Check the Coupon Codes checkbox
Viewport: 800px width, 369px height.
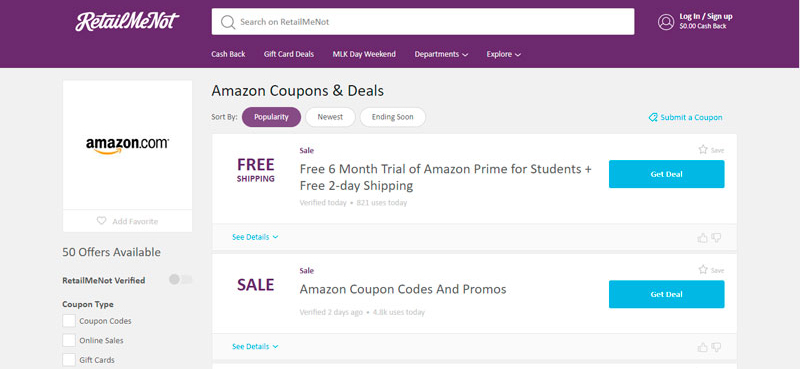(69, 321)
